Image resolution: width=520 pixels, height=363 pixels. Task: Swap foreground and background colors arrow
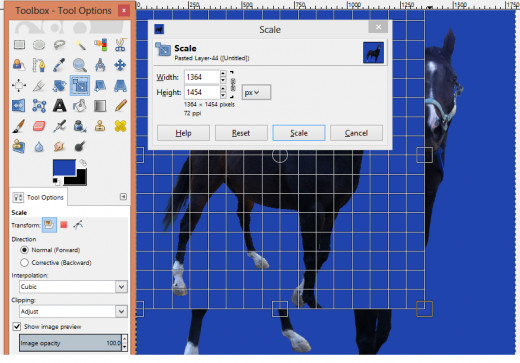point(83,163)
